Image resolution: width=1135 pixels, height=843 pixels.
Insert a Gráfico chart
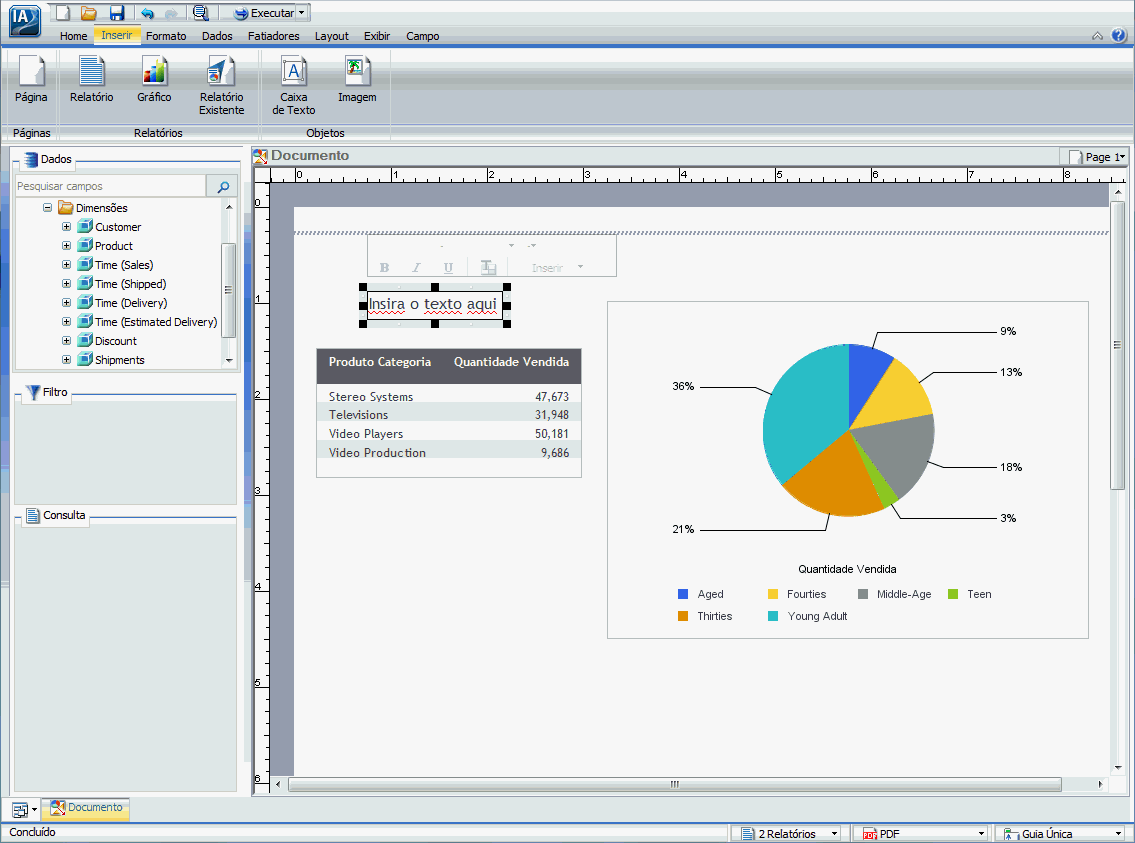(x=154, y=80)
